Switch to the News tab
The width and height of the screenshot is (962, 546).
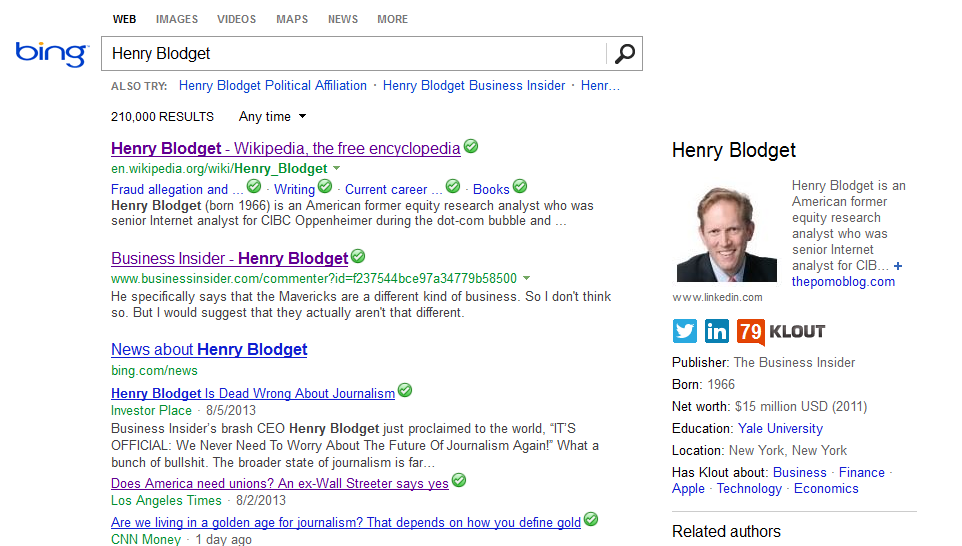coord(343,19)
